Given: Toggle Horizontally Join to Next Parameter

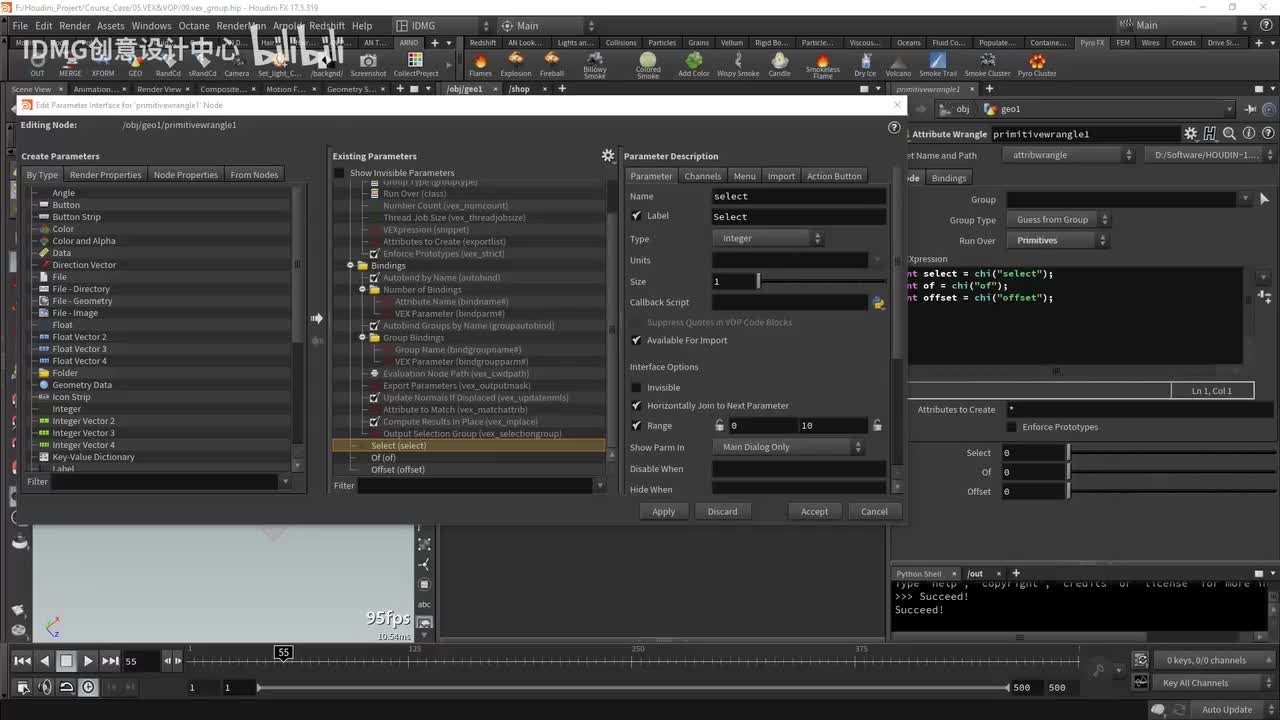Looking at the screenshot, I should pyautogui.click(x=637, y=406).
